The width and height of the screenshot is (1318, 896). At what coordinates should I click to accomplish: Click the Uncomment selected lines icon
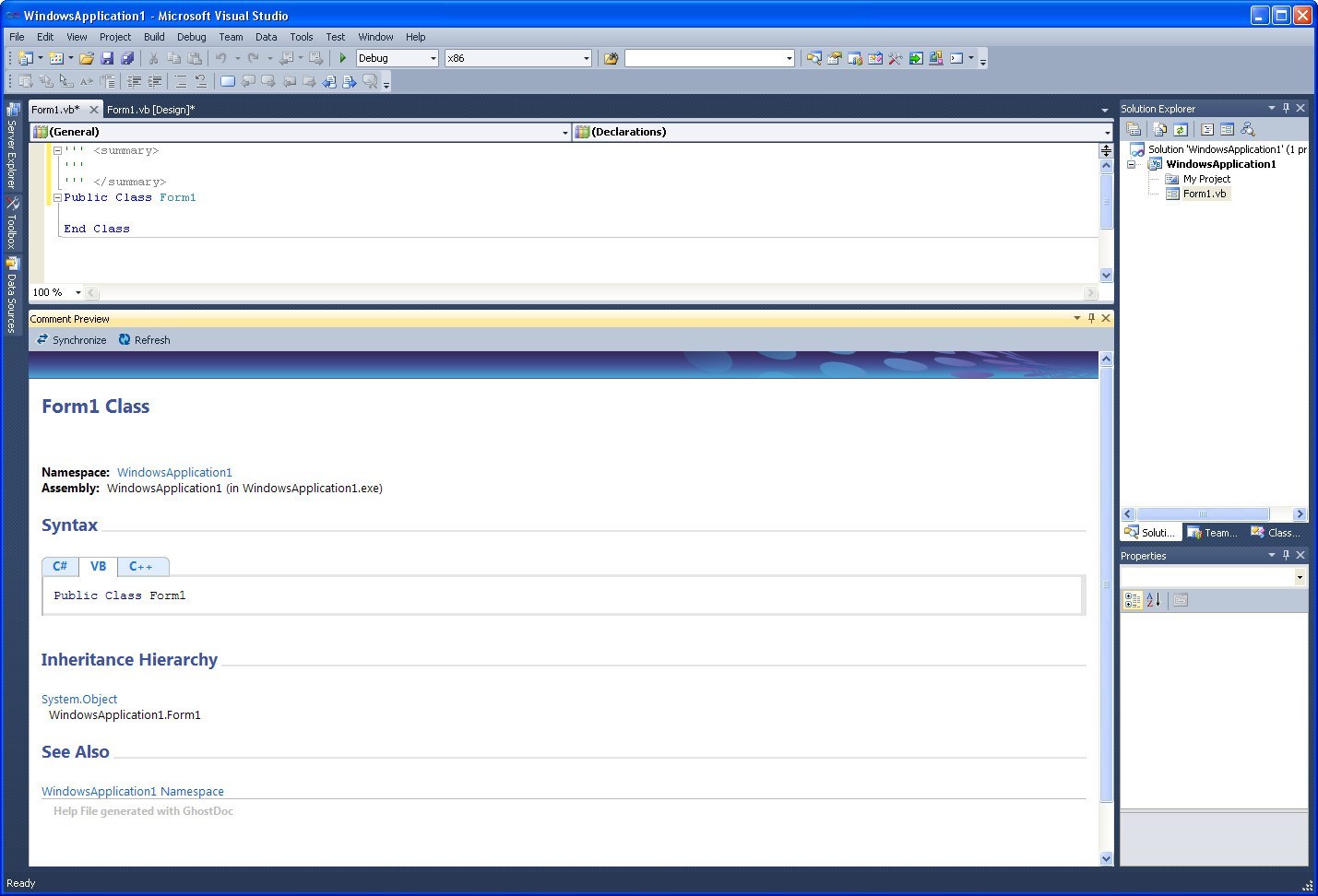pyautogui.click(x=200, y=81)
